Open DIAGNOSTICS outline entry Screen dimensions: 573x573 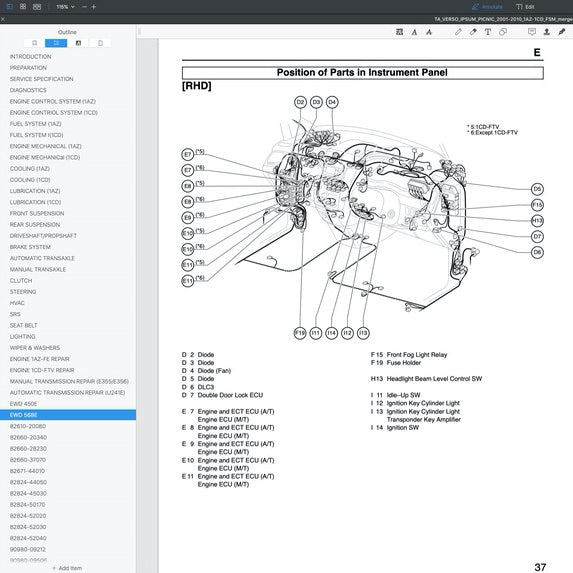tap(28, 90)
